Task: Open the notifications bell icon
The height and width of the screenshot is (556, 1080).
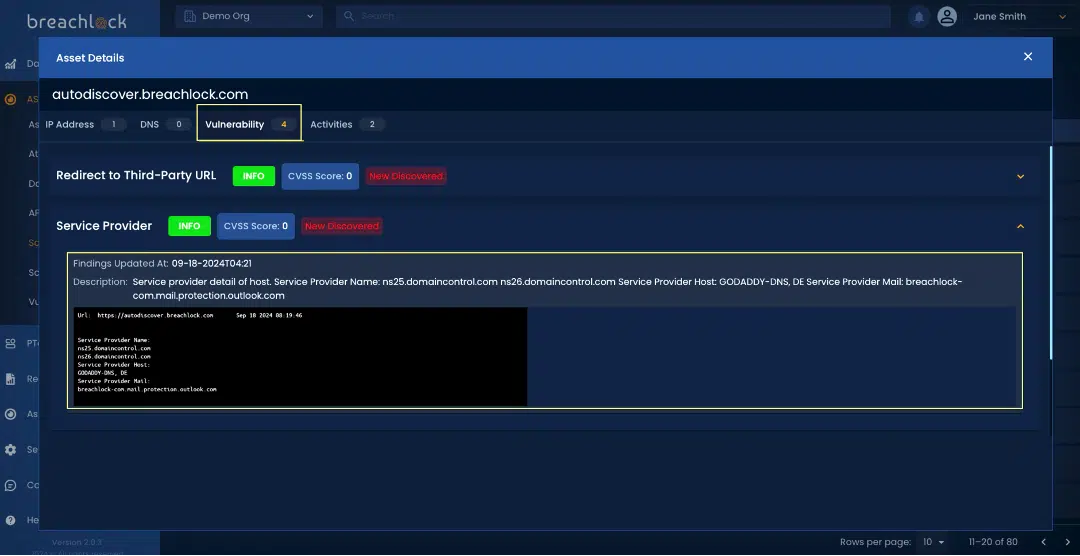Action: [918, 17]
